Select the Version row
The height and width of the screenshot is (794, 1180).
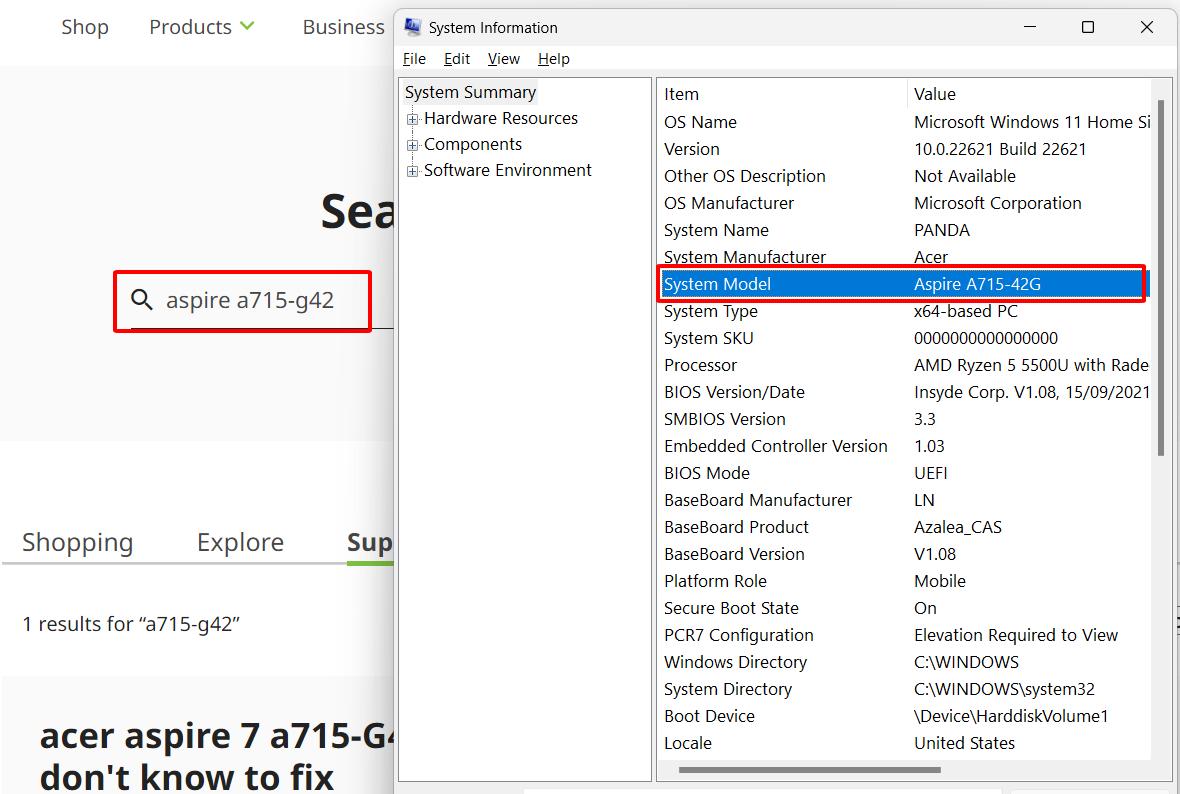tap(905, 149)
